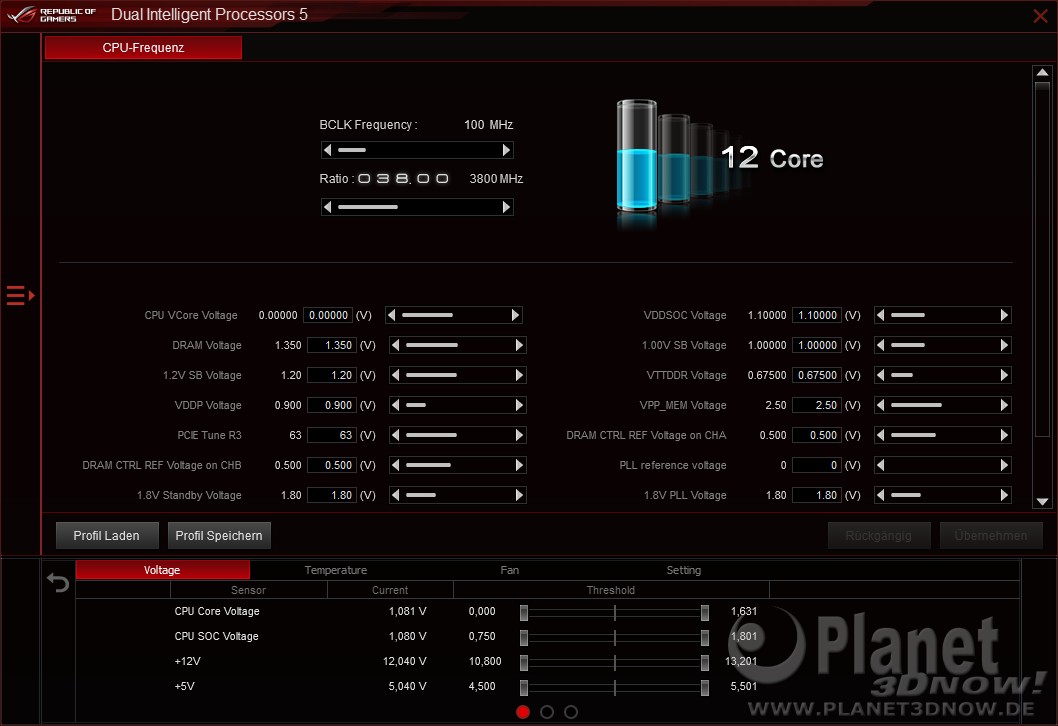Select the first monitor page dot
This screenshot has height=726, width=1058.
523,712
